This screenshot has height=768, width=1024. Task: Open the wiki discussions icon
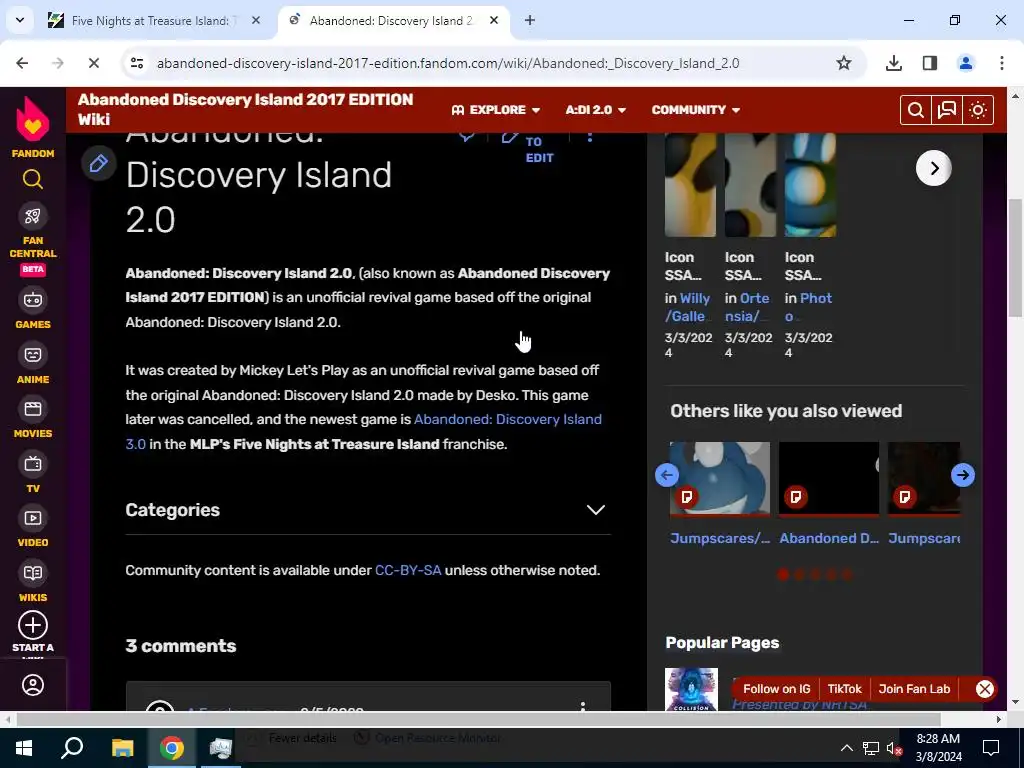(x=947, y=110)
